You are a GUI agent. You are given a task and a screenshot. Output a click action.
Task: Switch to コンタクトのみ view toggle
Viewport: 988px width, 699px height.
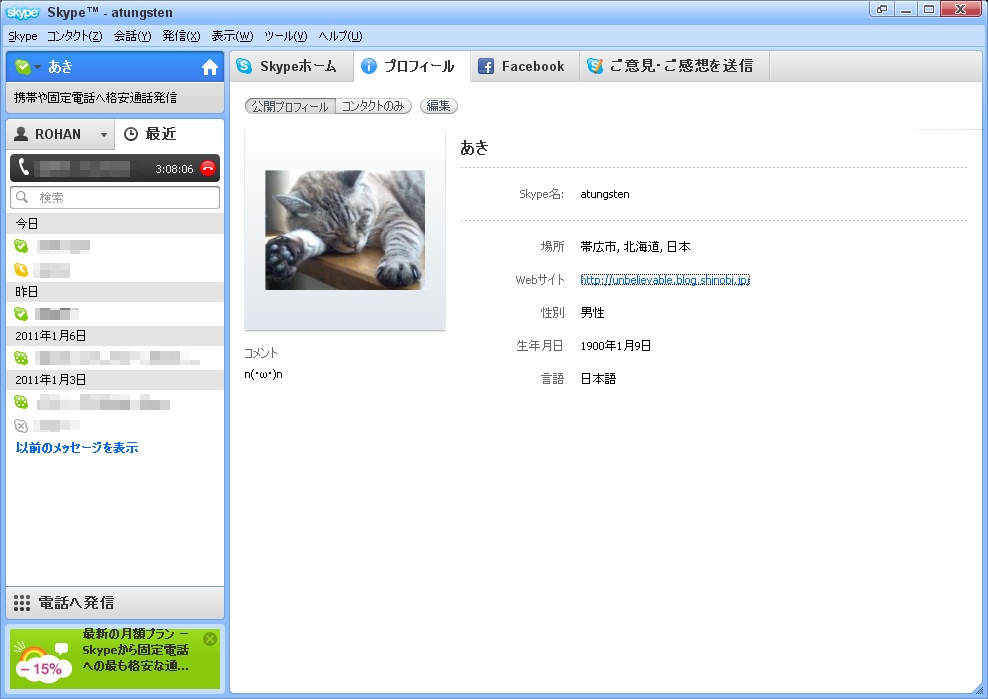373,107
